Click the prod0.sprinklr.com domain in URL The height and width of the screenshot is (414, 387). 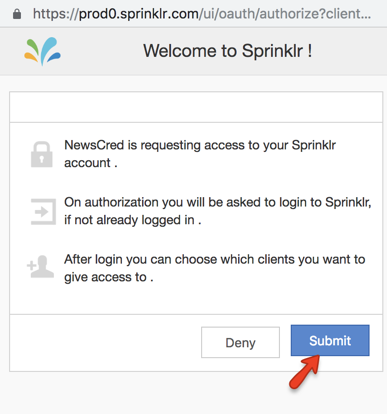click(138, 14)
